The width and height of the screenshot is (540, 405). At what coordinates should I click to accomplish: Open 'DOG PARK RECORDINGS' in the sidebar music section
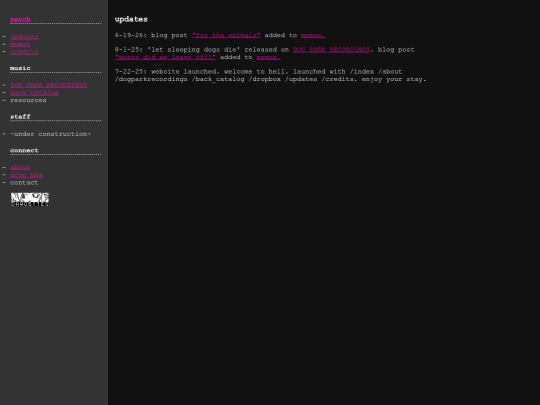49,85
